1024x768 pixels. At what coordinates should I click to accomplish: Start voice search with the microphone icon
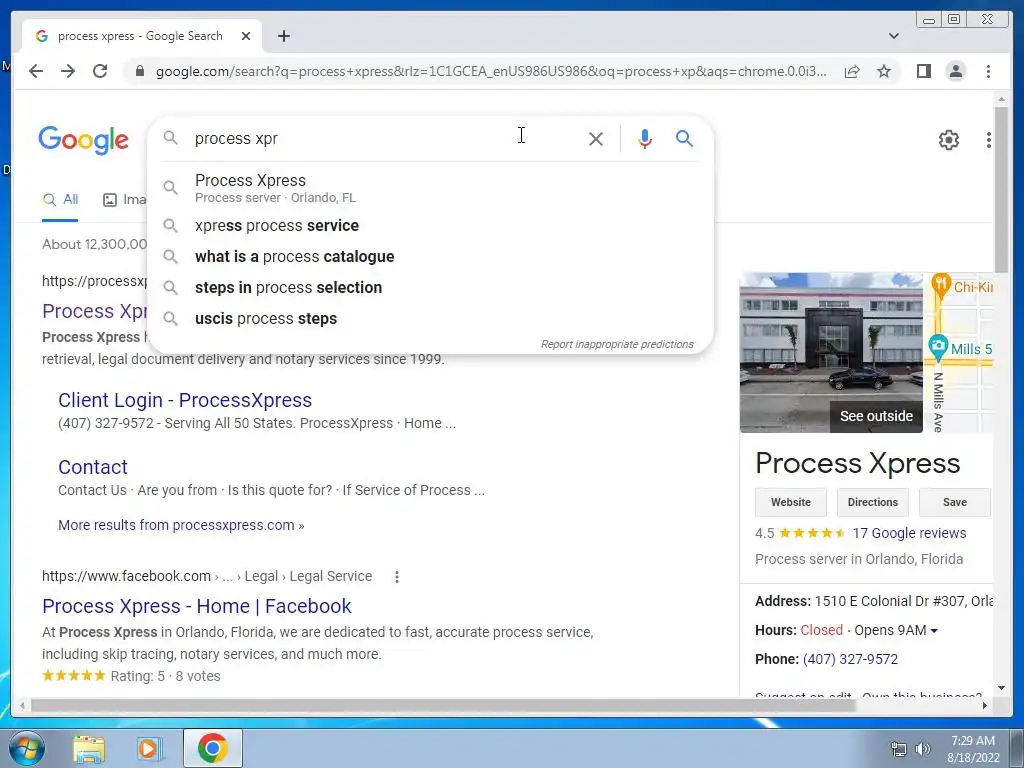click(645, 138)
